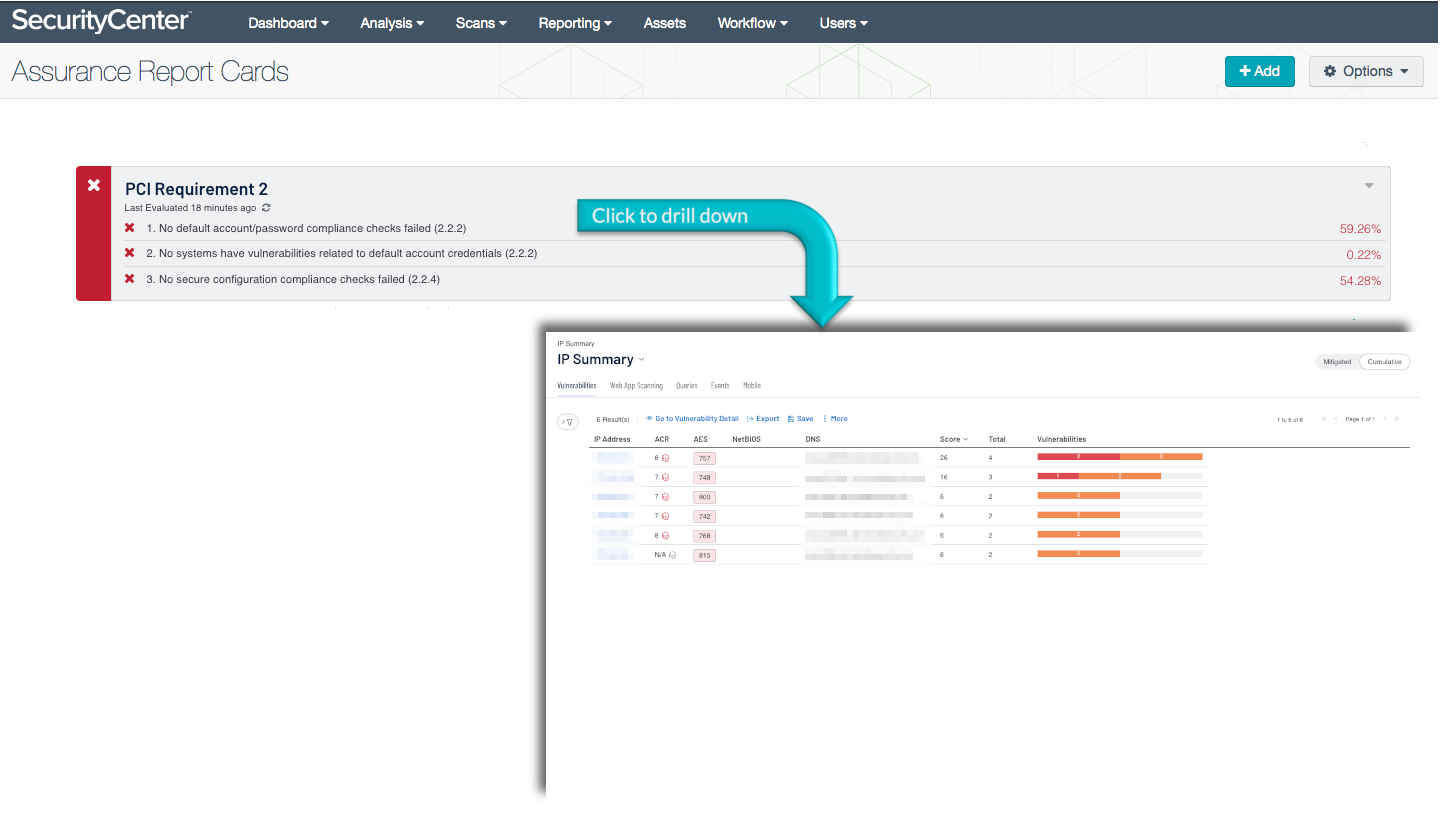Click the AES column header
Screen dimensions: 1440x820
click(x=700, y=439)
